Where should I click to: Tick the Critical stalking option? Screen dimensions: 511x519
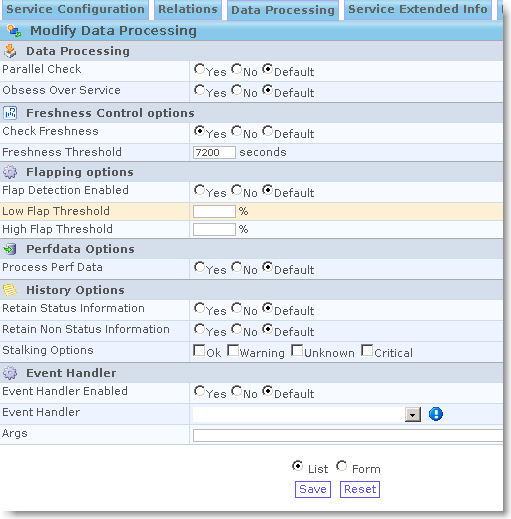367,350
